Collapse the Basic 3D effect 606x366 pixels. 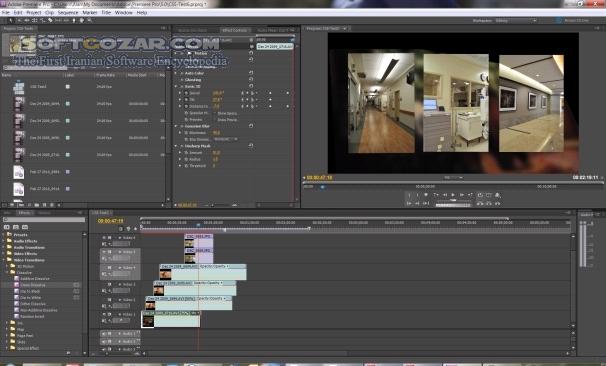pos(176,86)
